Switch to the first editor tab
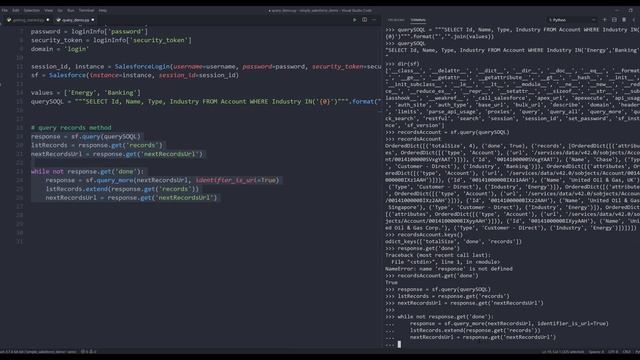Viewport: 640px width, 360px height. pos(28,20)
